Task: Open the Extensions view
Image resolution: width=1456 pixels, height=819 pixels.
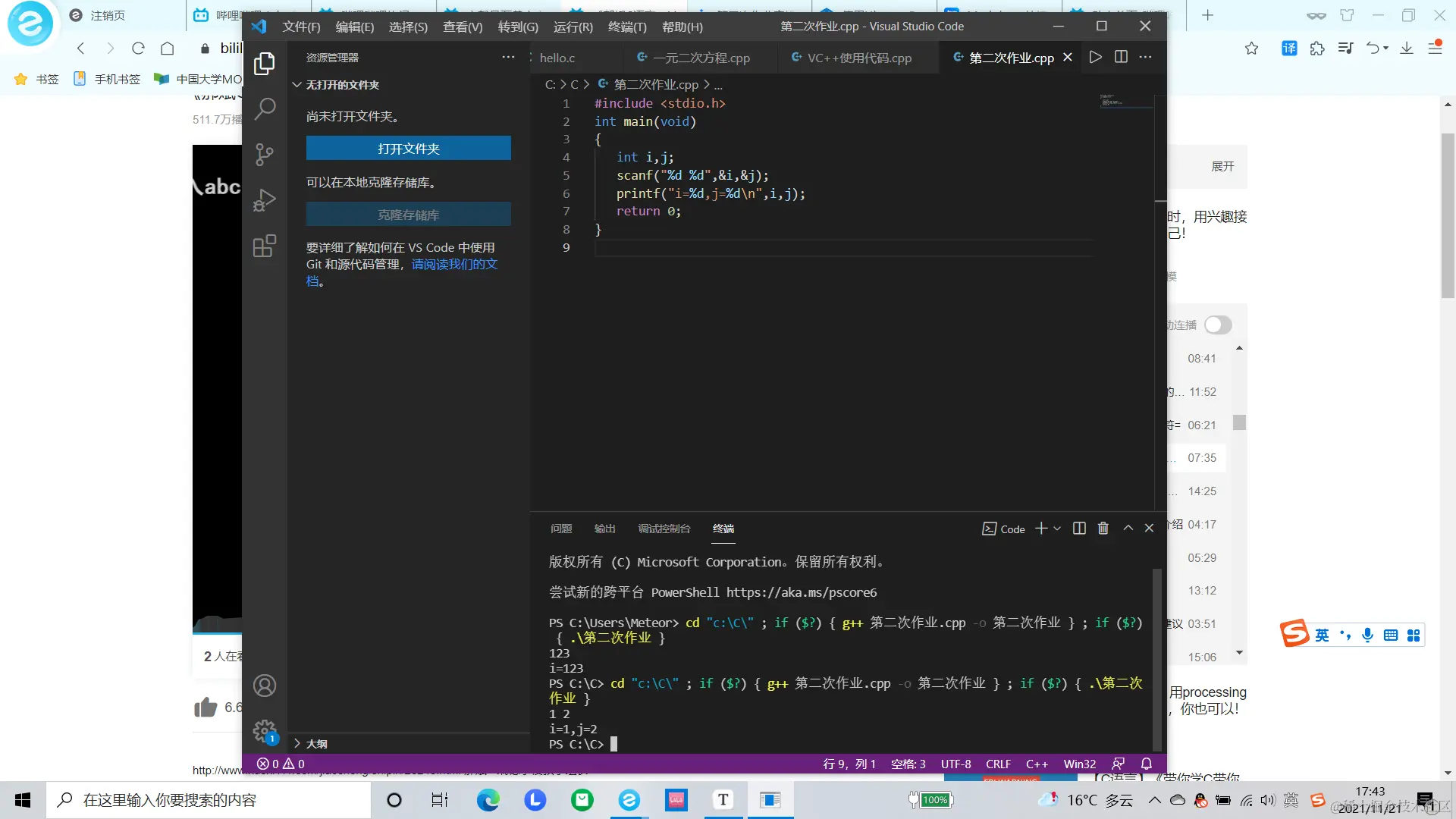Action: tap(264, 246)
